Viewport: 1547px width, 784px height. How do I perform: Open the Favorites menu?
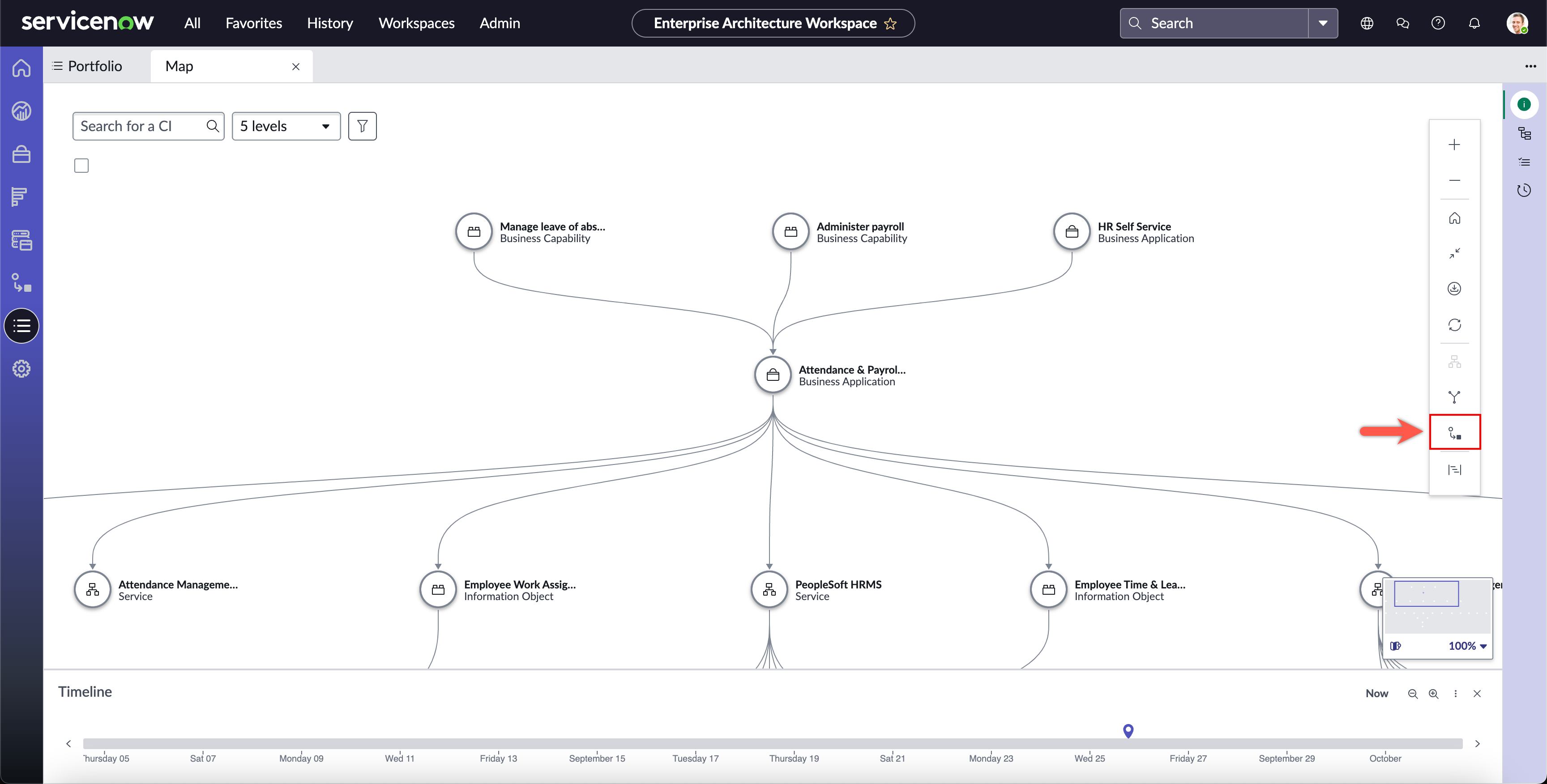253,23
